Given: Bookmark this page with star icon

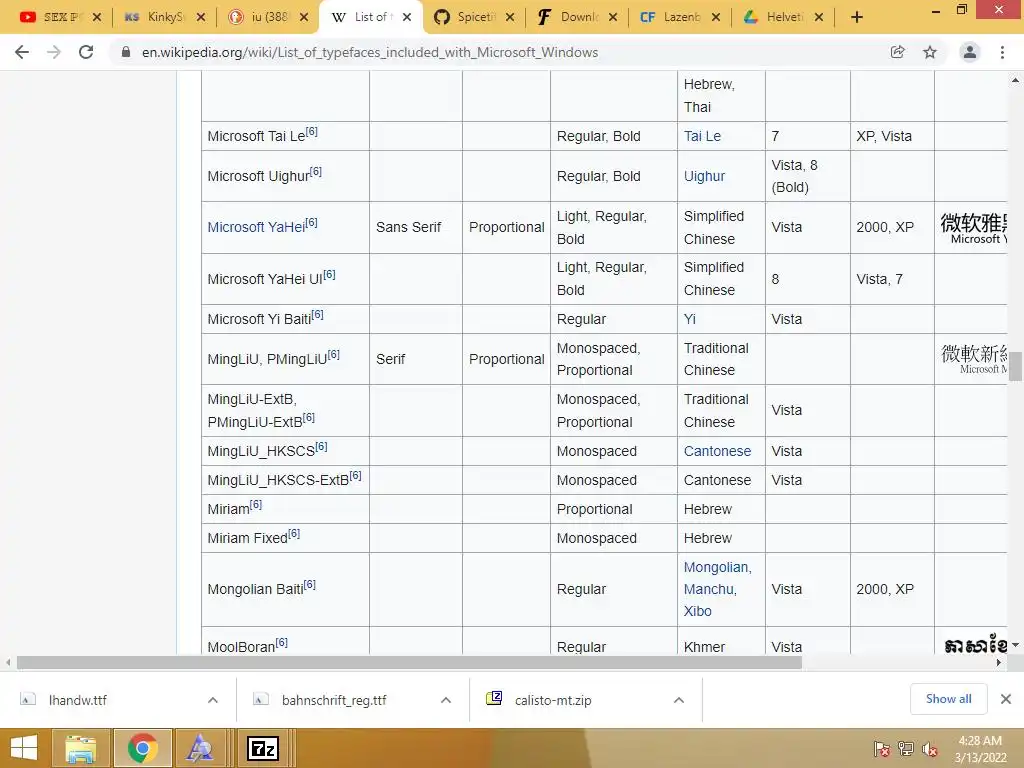Looking at the screenshot, I should [930, 52].
